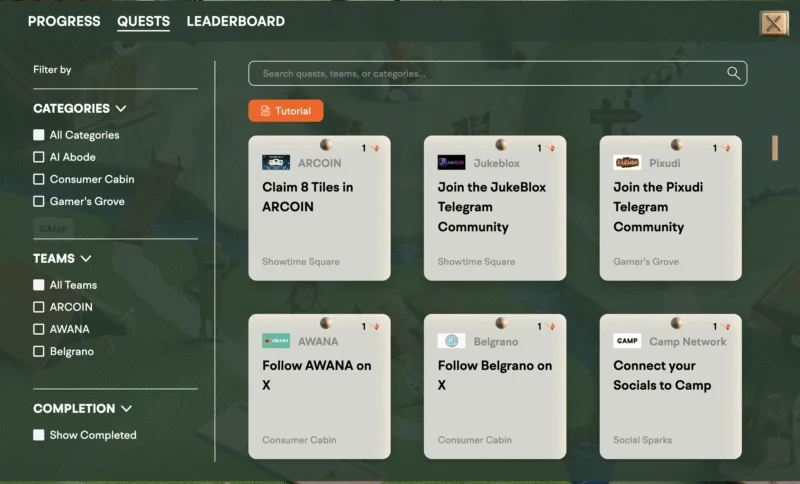Collapse the COMPLETION filter section
This screenshot has width=800, height=484.
[x=83, y=409]
